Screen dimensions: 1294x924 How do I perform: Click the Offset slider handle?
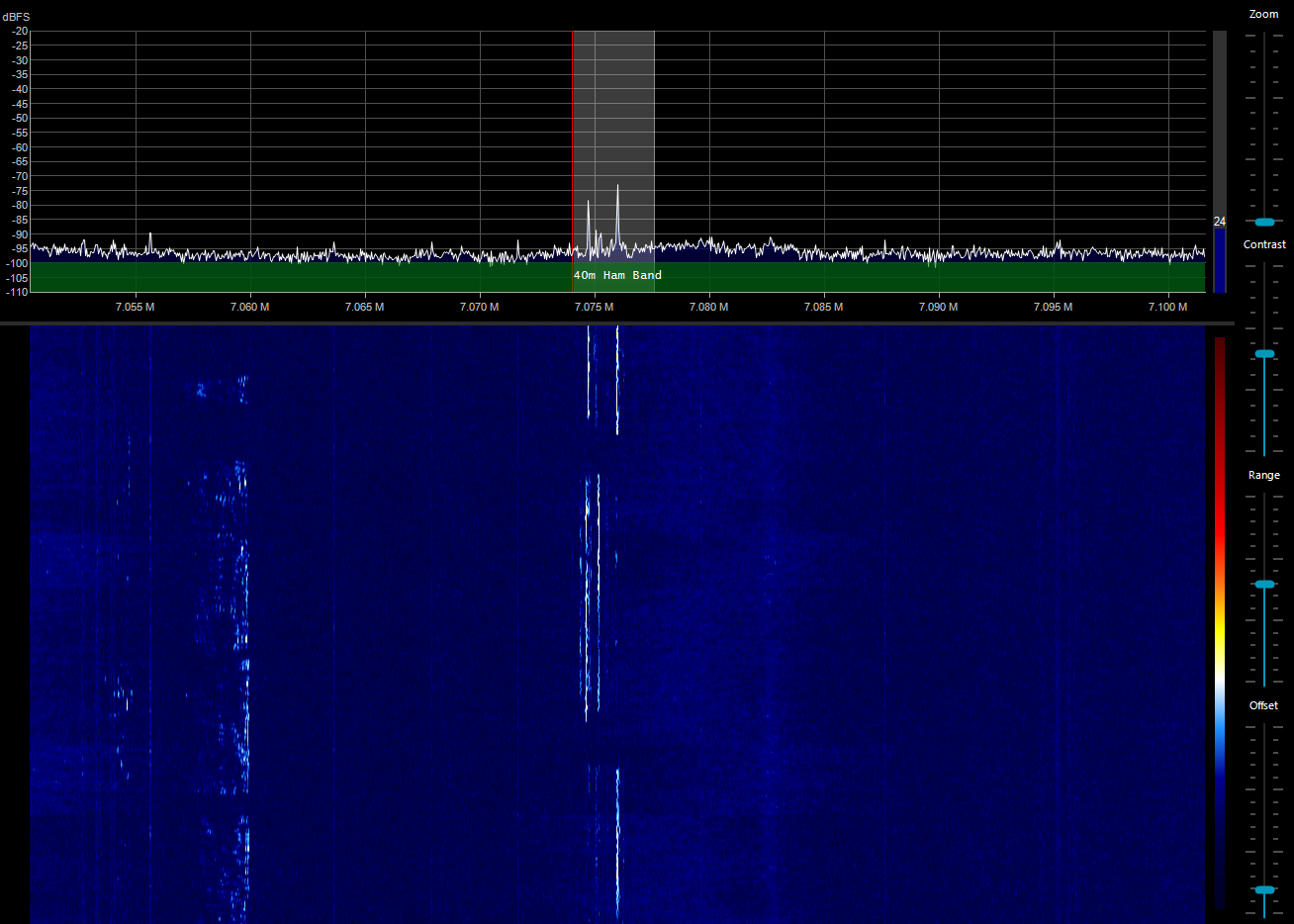(1264, 889)
